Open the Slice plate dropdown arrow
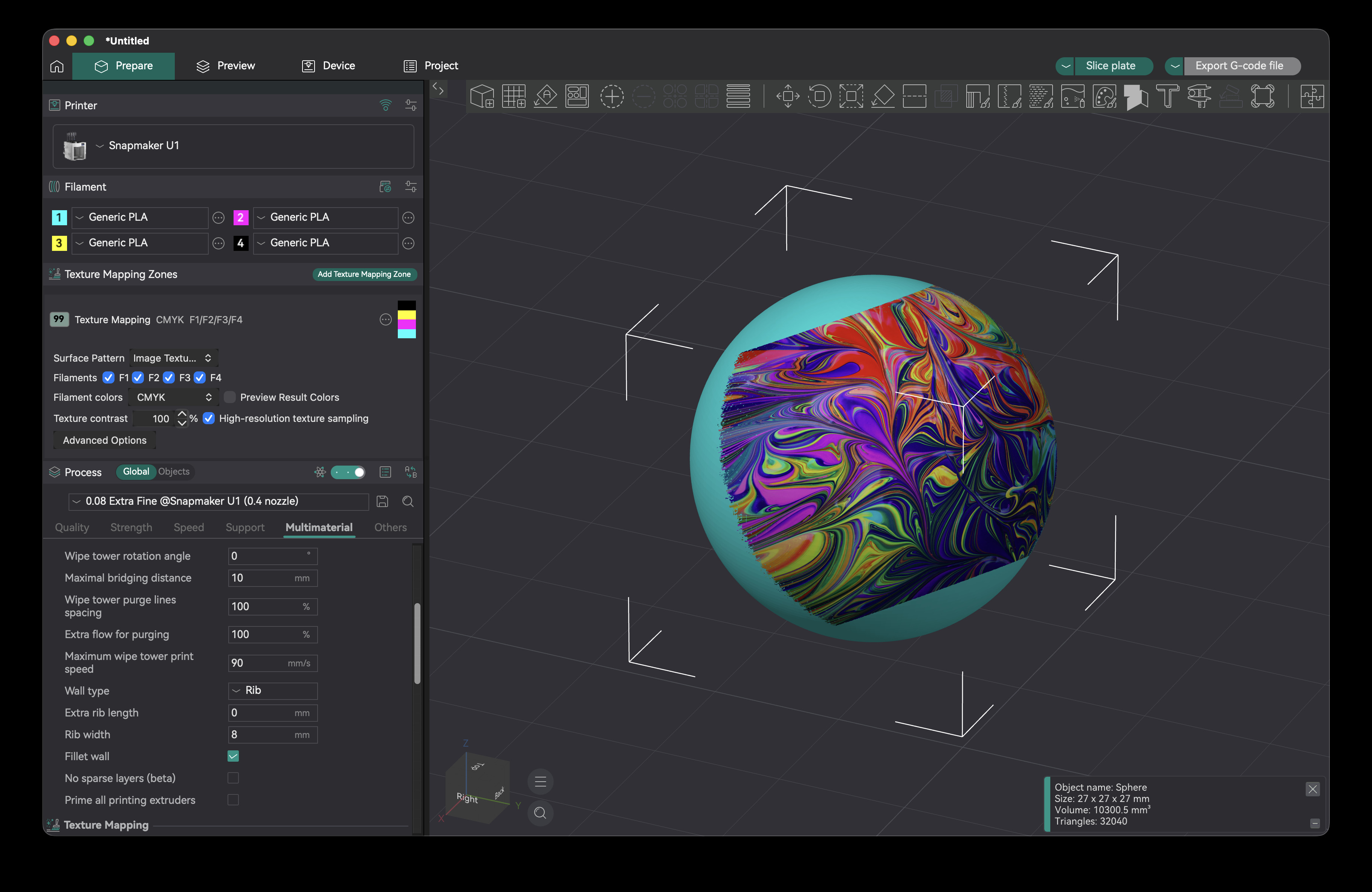 [x=1065, y=66]
